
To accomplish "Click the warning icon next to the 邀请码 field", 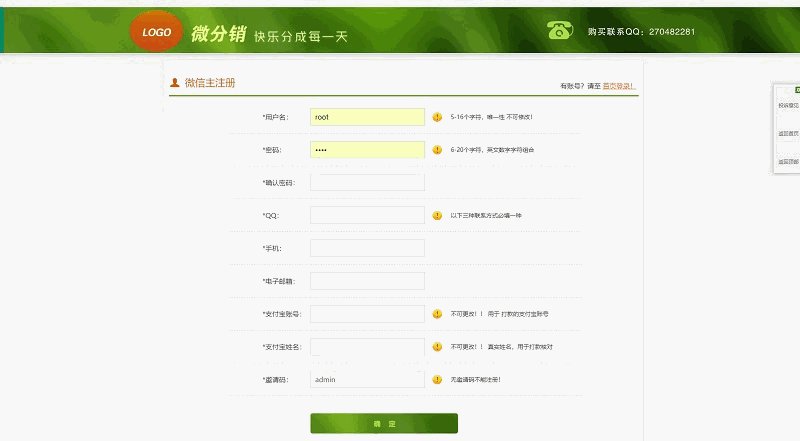I will (437, 379).
